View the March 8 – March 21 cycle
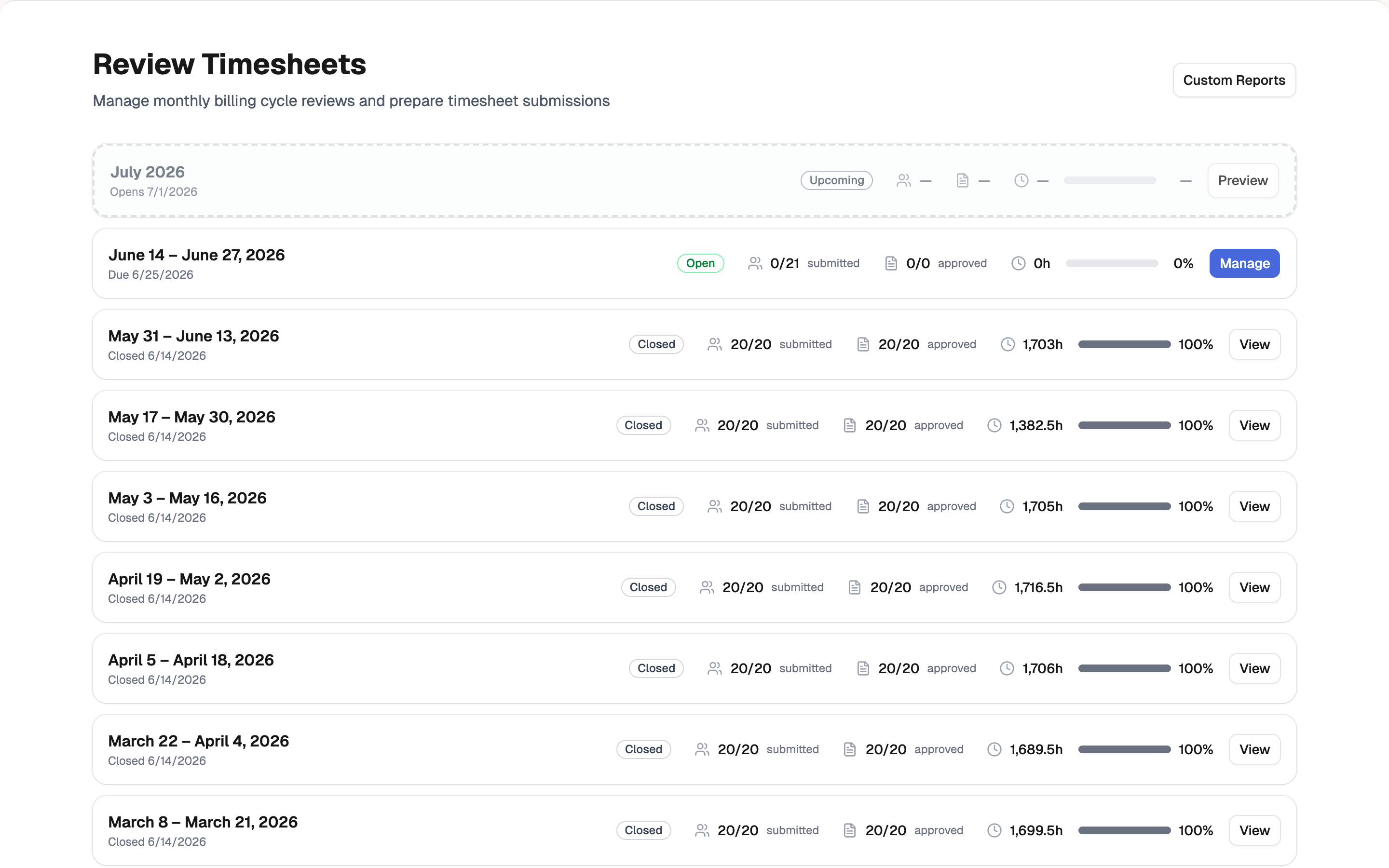Image resolution: width=1389 pixels, height=868 pixels. click(1254, 830)
